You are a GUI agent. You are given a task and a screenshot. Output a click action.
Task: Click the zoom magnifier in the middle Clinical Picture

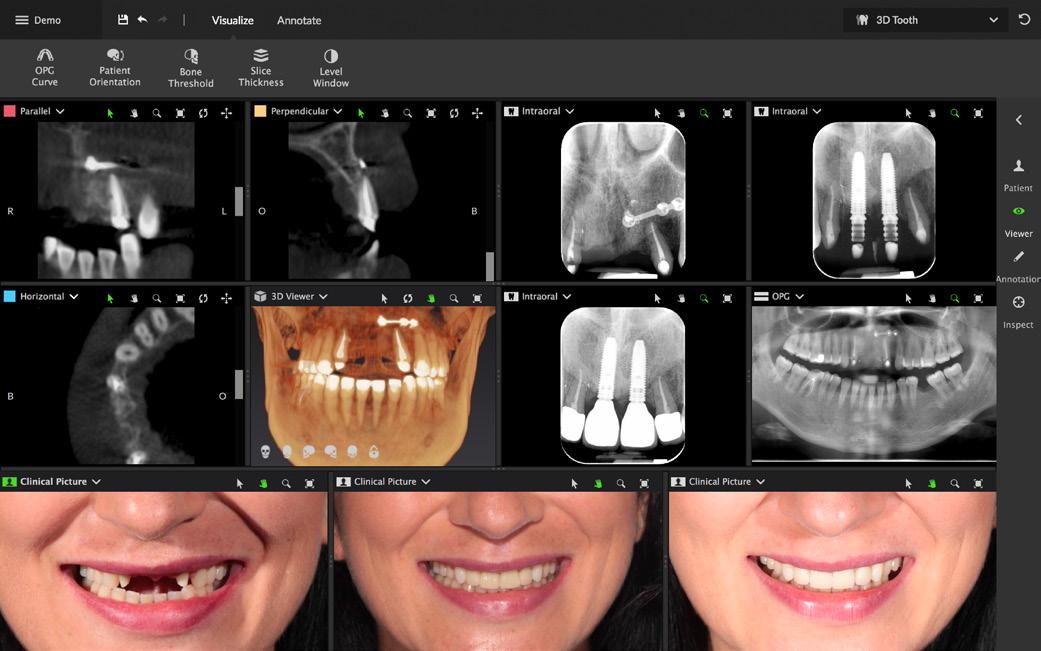pos(621,484)
